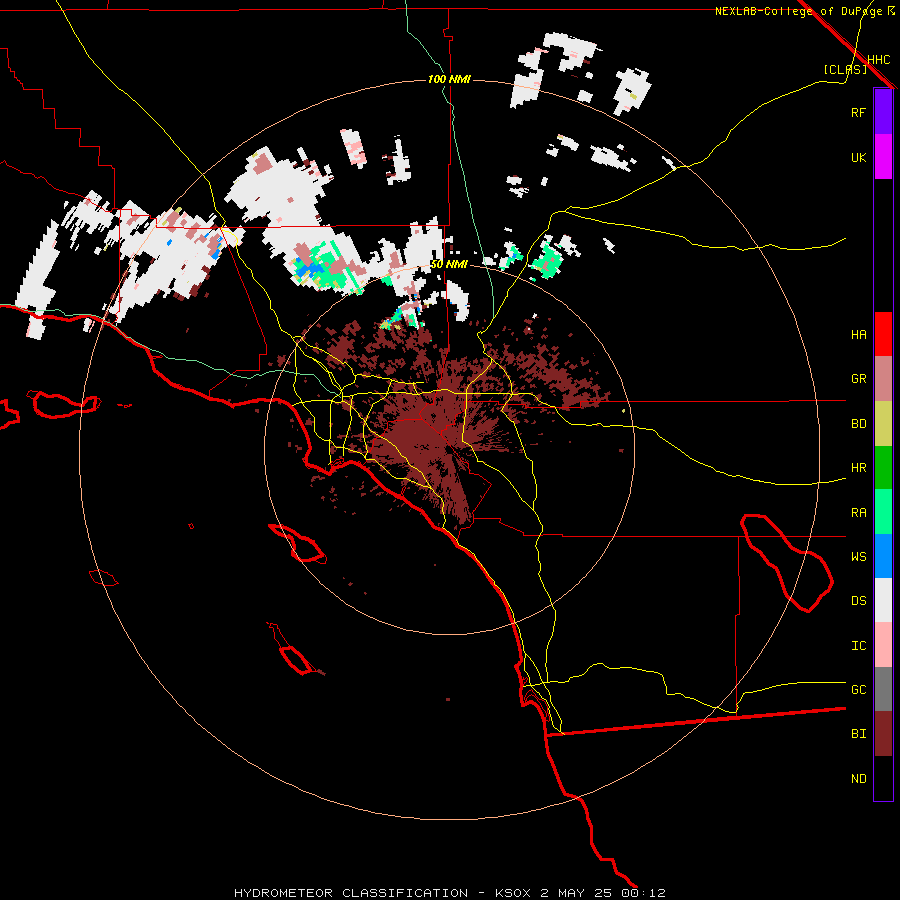This screenshot has width=900, height=900.
Task: Click the 50 NMI range ring label
Action: pos(449,264)
